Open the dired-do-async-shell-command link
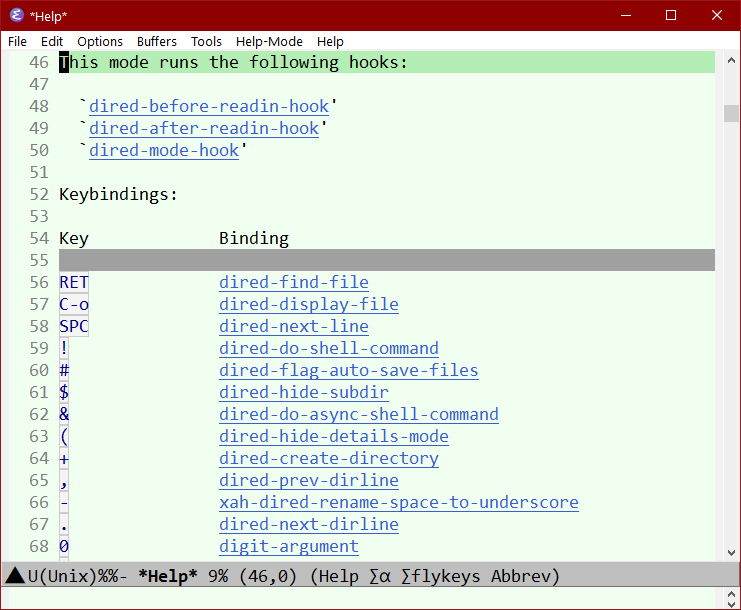The height and width of the screenshot is (610, 741). point(359,414)
